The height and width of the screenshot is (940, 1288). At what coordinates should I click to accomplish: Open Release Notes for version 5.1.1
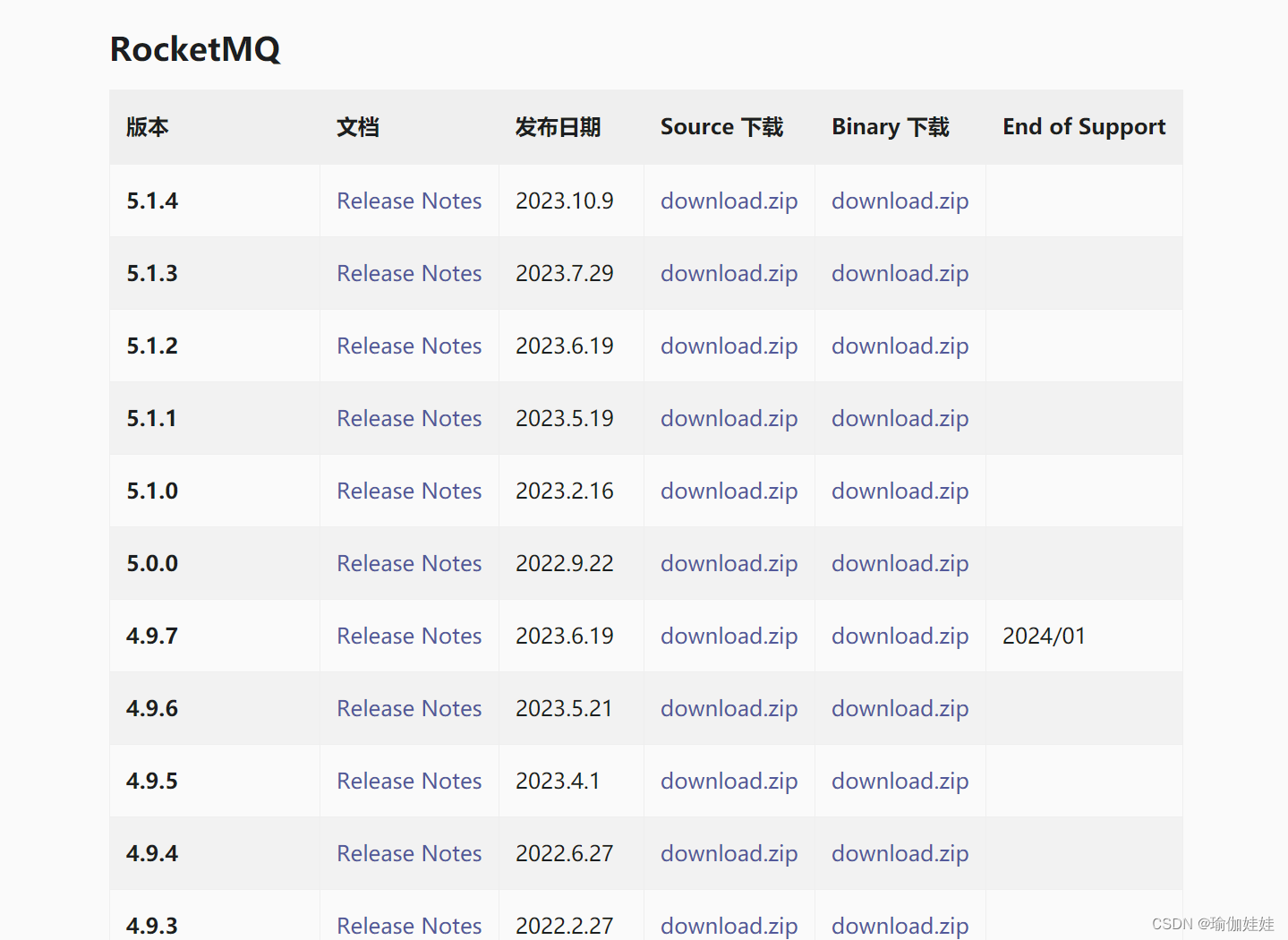click(409, 418)
